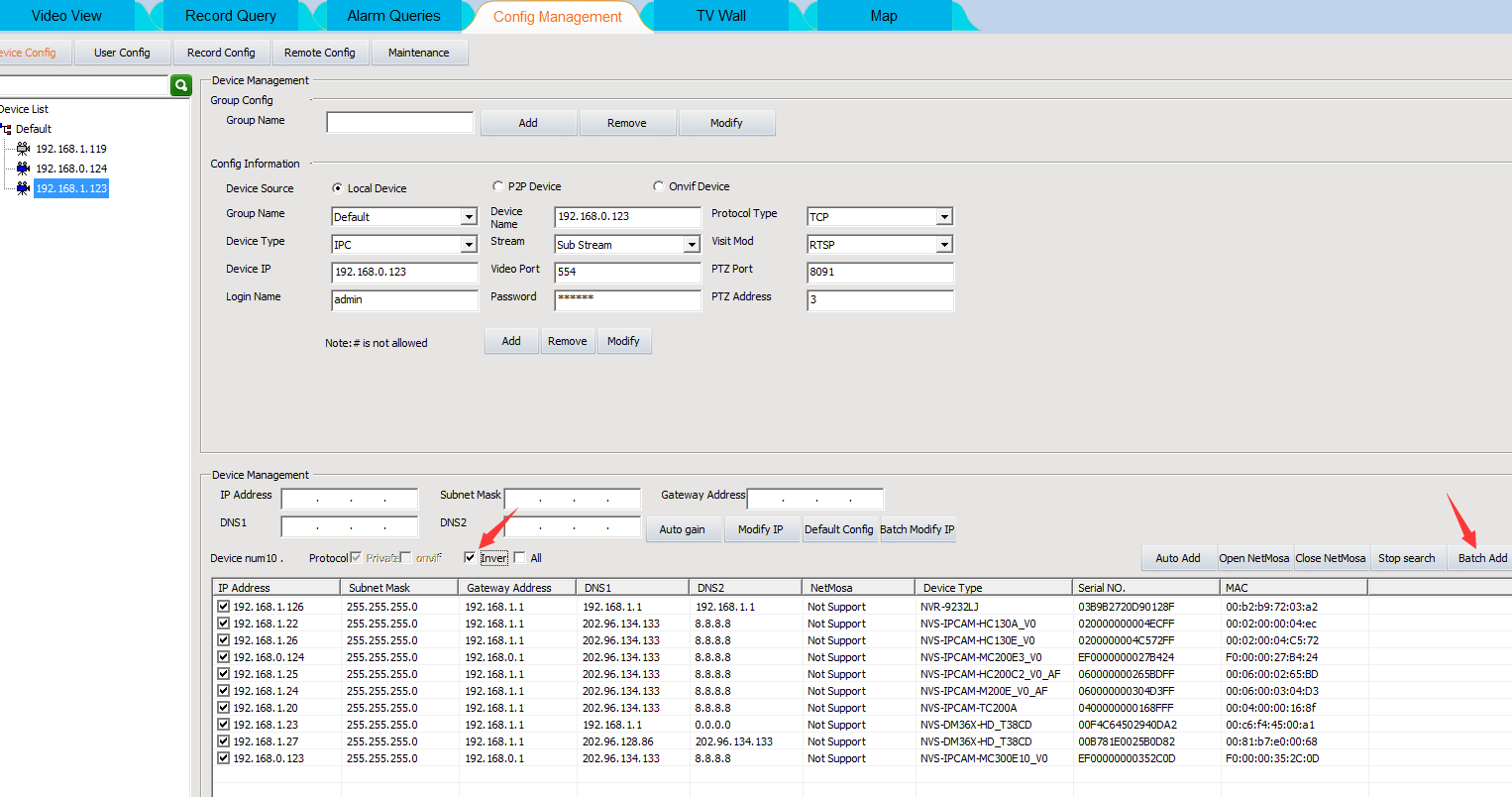Focus PTZ Port field showing 8091
The image size is (1512, 797).
[x=880, y=272]
